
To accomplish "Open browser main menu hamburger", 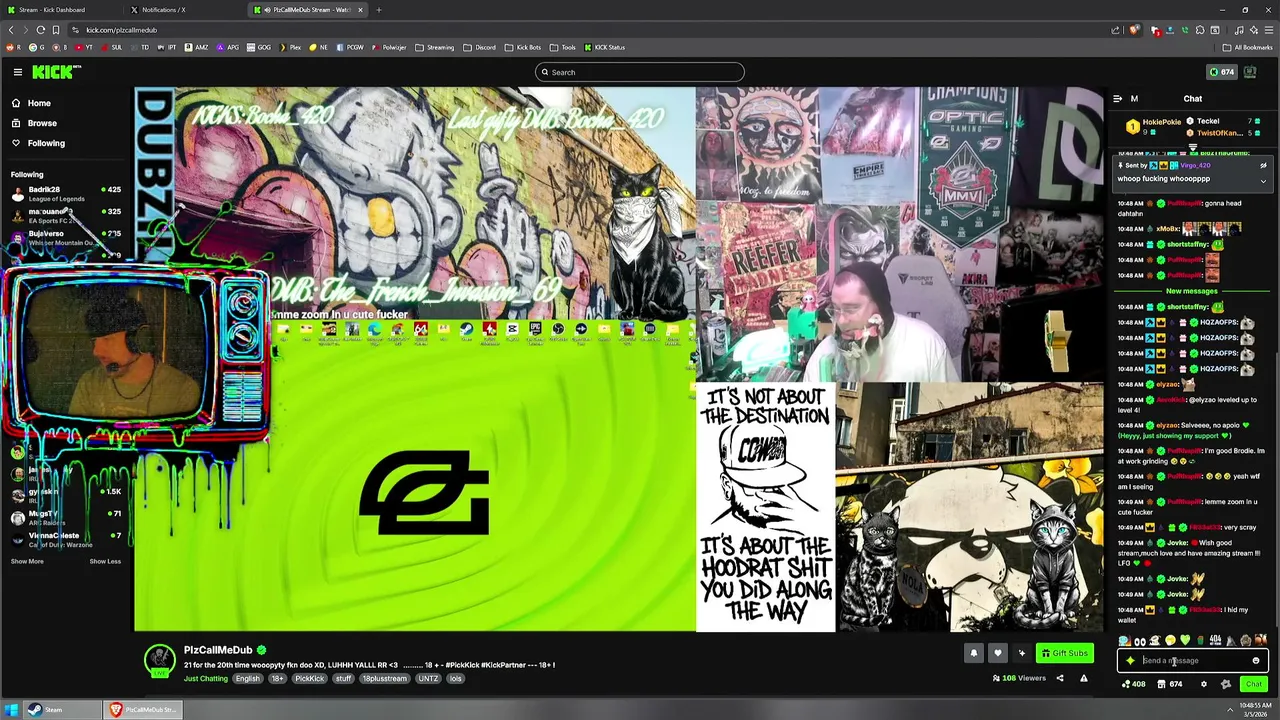I will point(1267,30).
